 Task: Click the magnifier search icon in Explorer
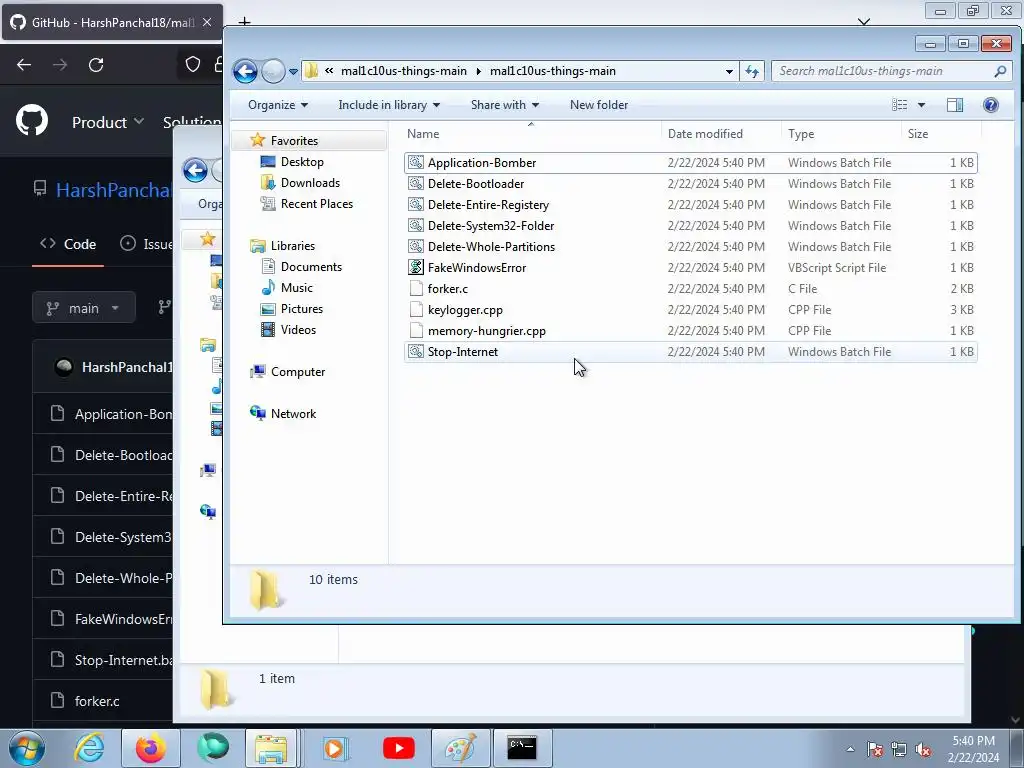(x=1000, y=71)
